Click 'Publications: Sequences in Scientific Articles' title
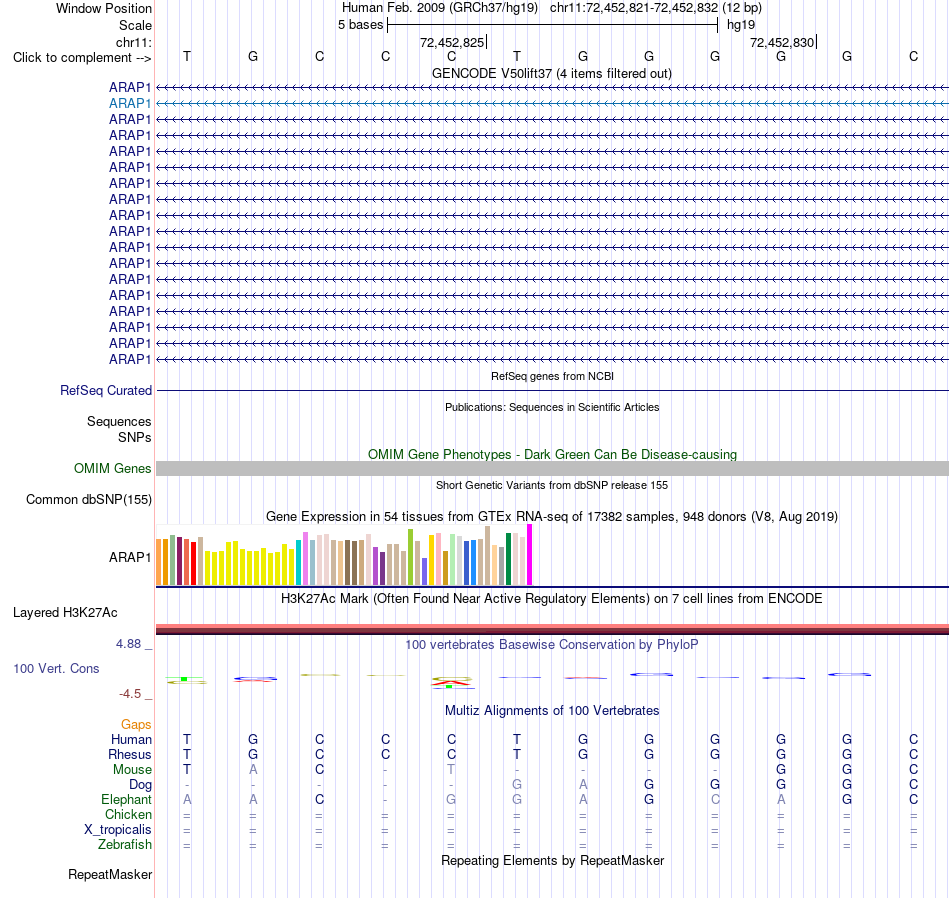950x898 pixels. pyautogui.click(x=552, y=407)
